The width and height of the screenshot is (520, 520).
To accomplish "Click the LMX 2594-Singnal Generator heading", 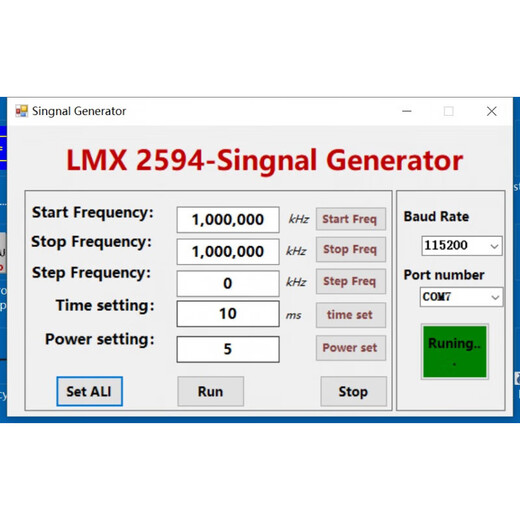I will point(265,161).
